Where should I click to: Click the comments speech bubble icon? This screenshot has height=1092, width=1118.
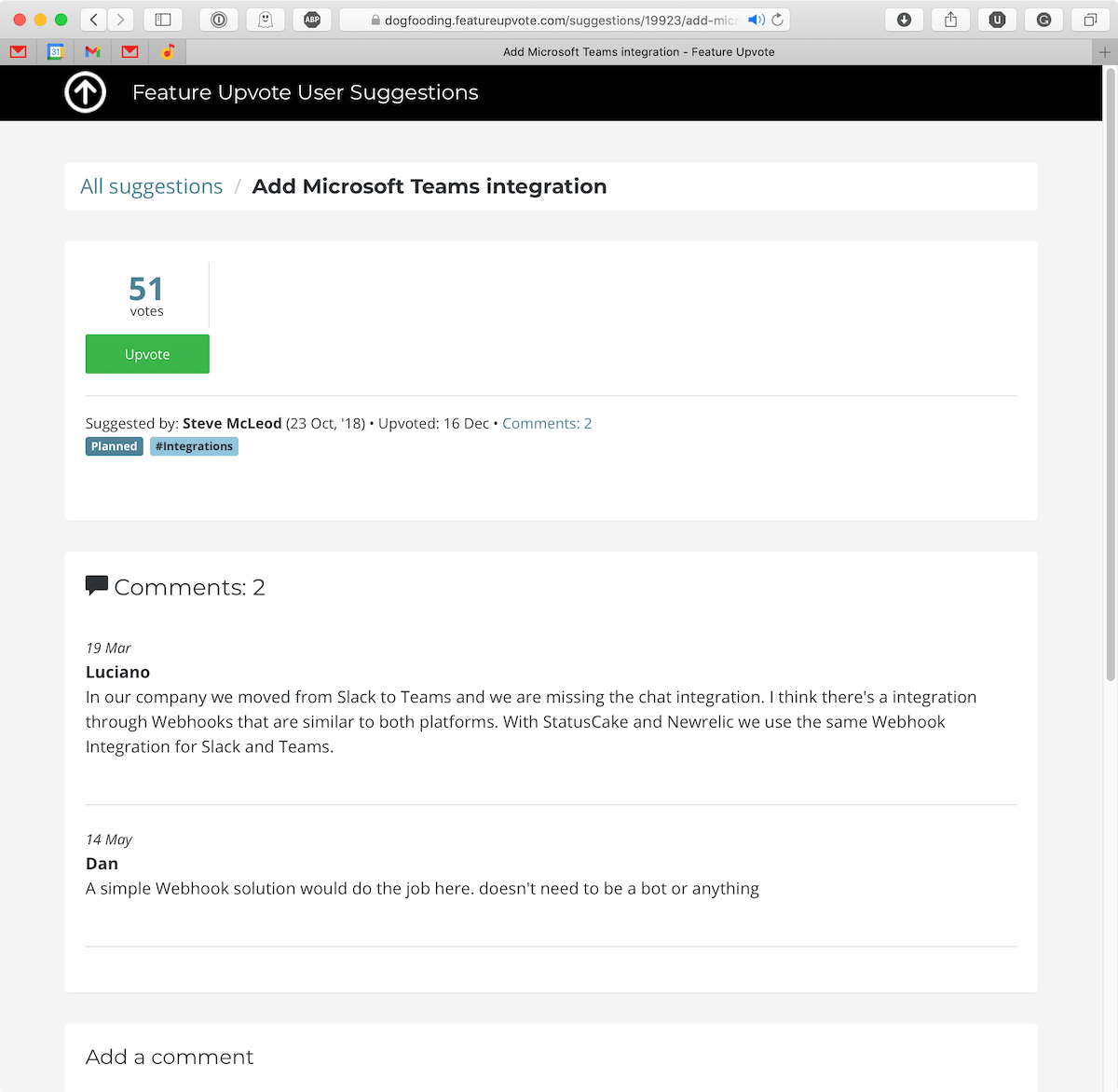[97, 586]
